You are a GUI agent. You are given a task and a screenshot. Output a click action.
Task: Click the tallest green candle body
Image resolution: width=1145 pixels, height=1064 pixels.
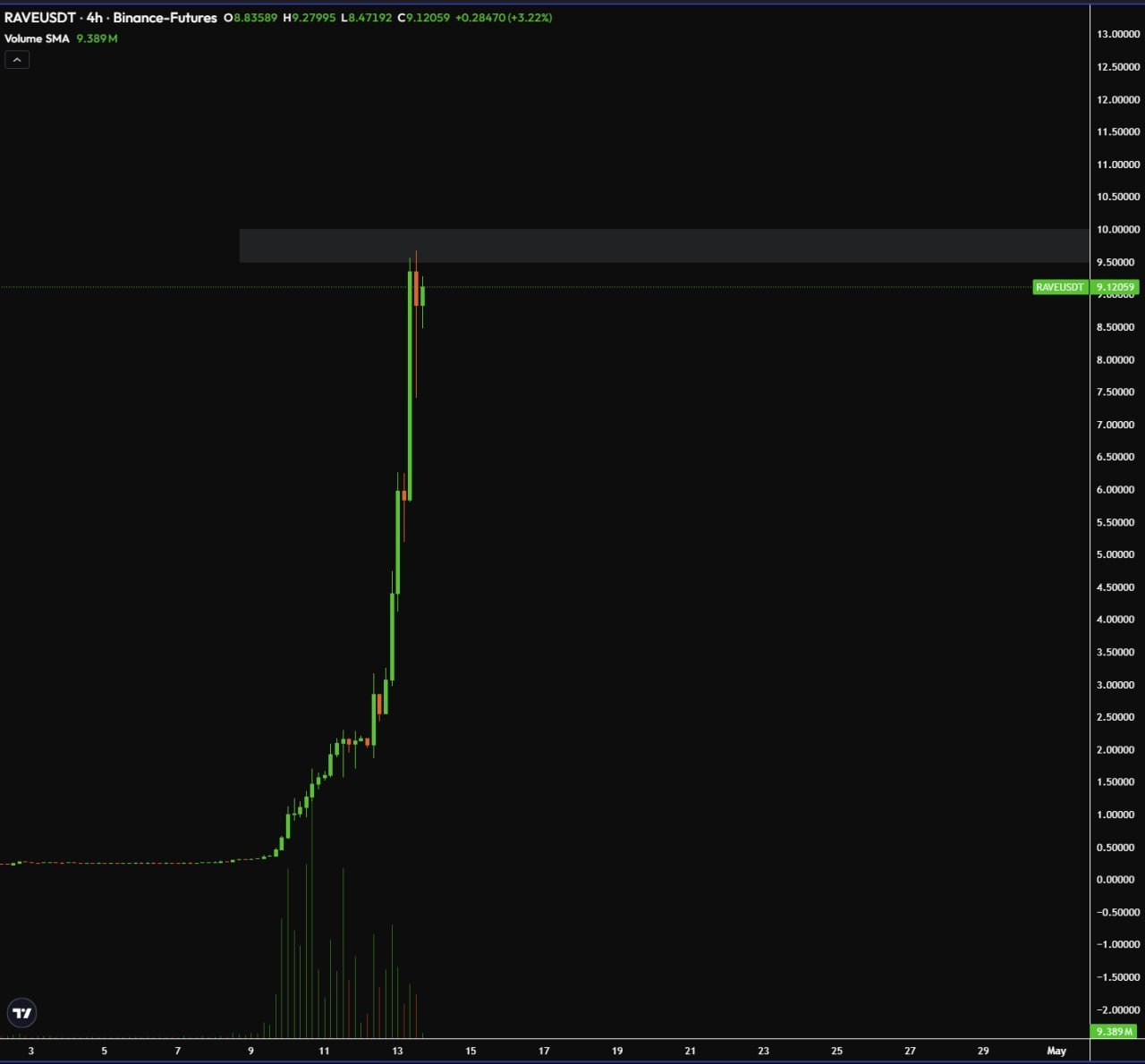[410, 384]
